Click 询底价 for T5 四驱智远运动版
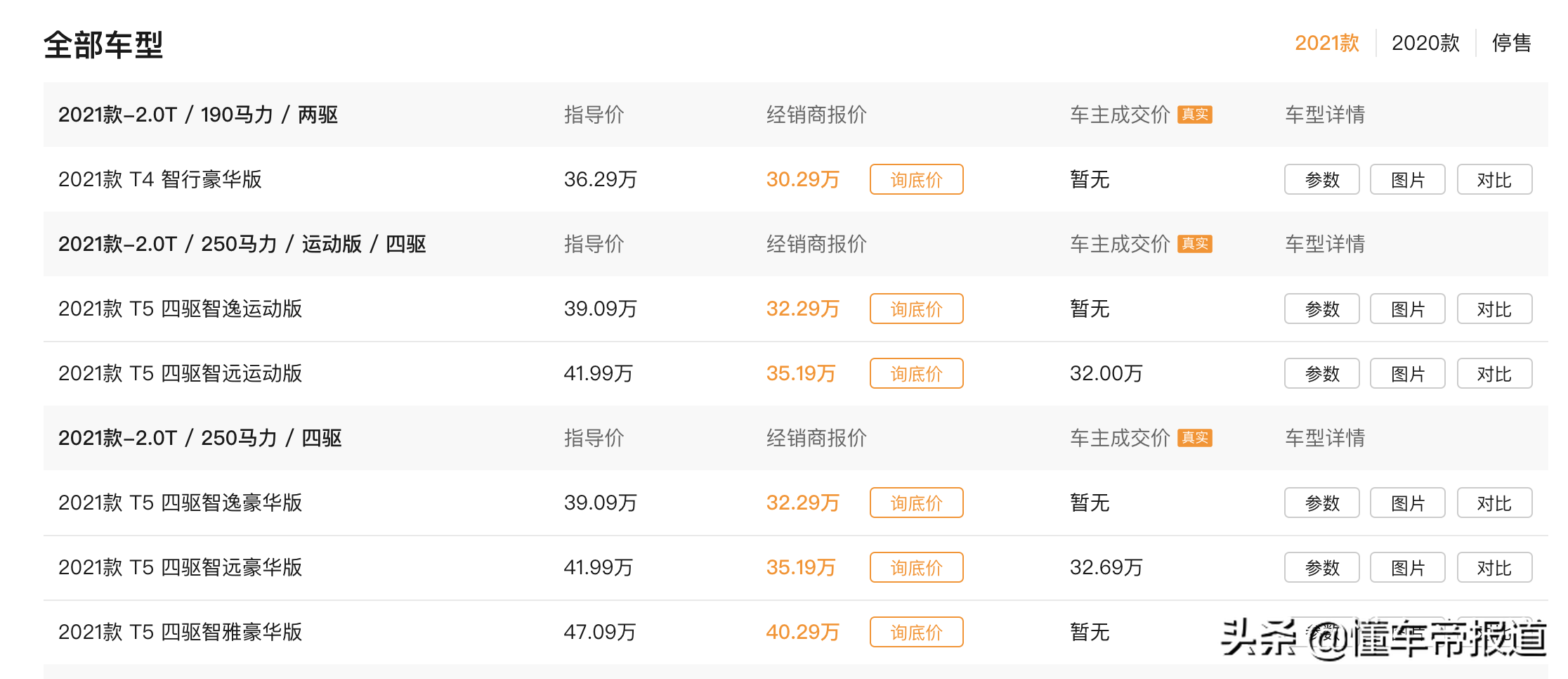The image size is (1568, 679). [916, 373]
